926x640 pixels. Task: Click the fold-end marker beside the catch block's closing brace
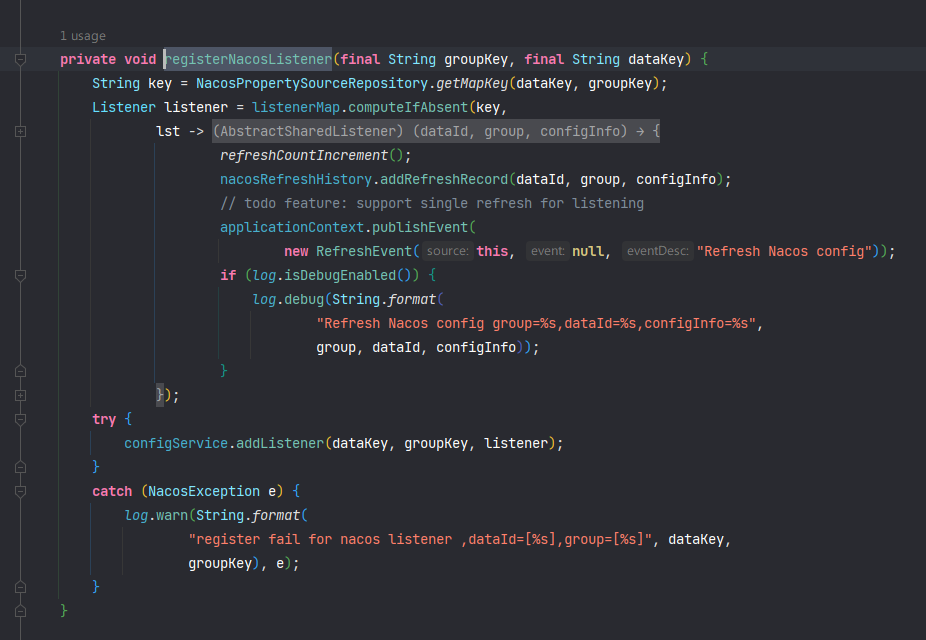tap(20, 587)
